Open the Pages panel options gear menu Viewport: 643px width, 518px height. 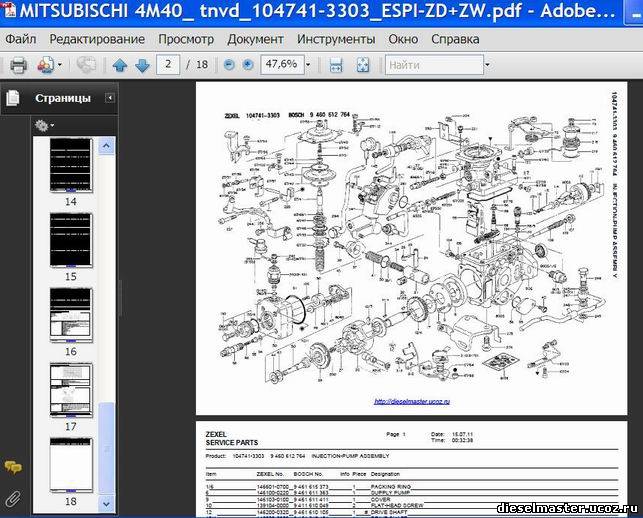[44, 125]
